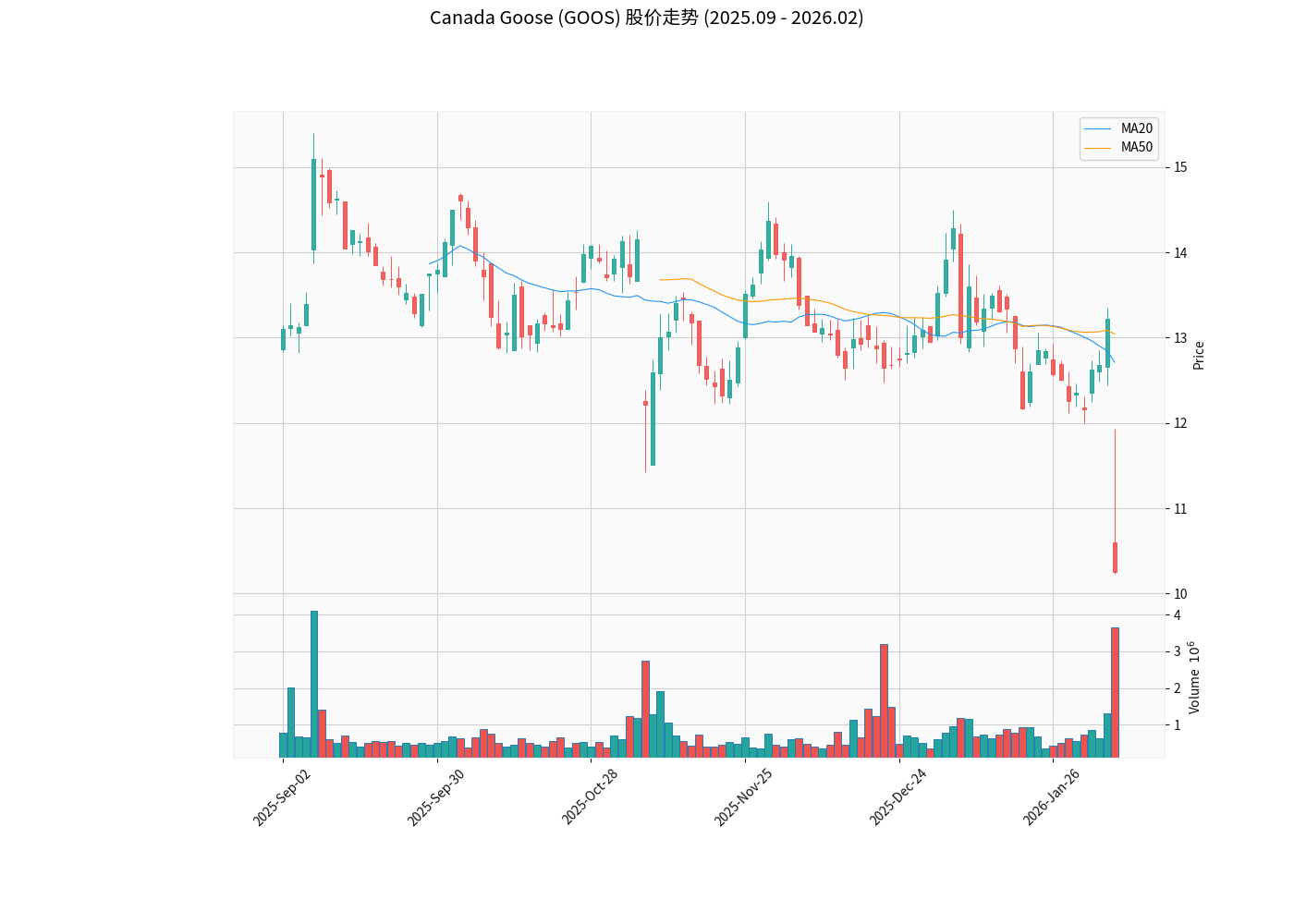Click the MA20 legend label
Image resolution: width=1294 pixels, height=924 pixels.
[x=1136, y=129]
